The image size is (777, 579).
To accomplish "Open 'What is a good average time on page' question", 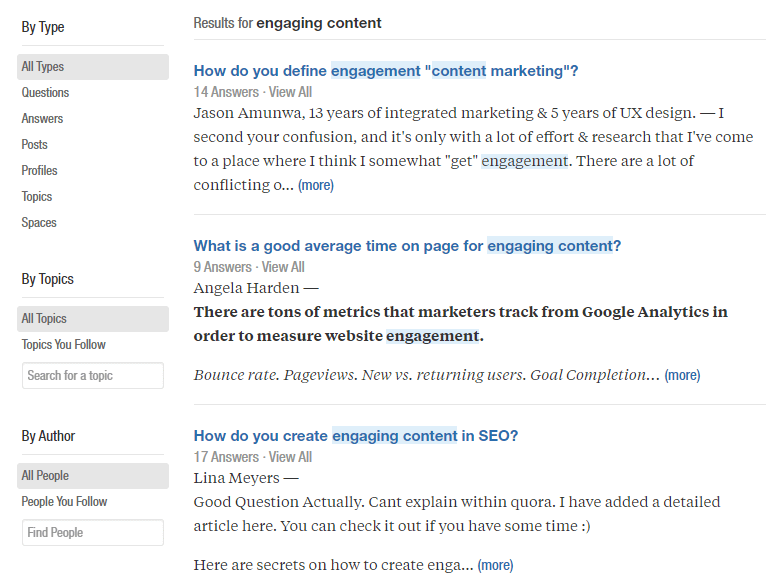I will tap(407, 246).
